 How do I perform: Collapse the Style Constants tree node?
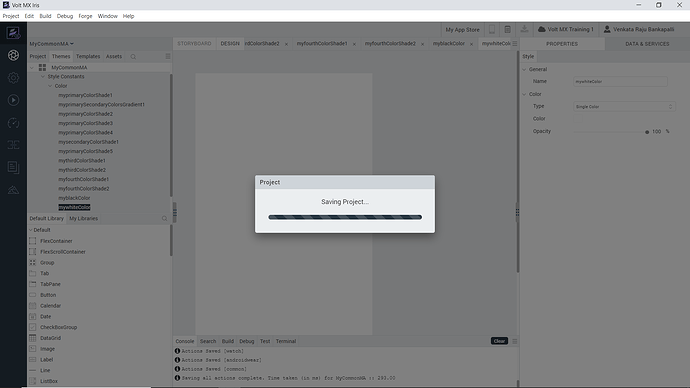(x=43, y=77)
